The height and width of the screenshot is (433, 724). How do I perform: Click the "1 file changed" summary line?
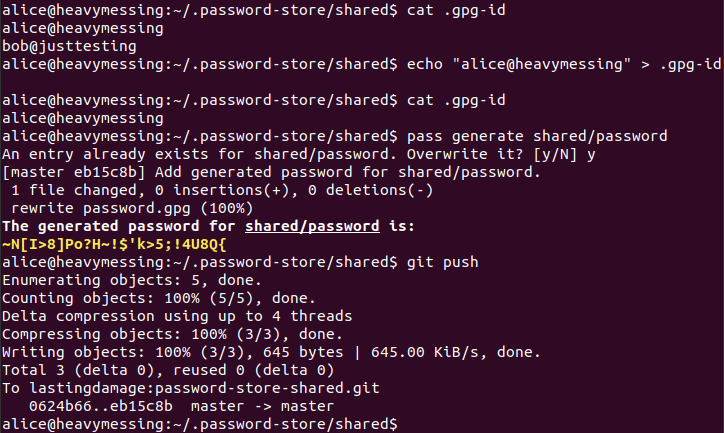[222, 190]
